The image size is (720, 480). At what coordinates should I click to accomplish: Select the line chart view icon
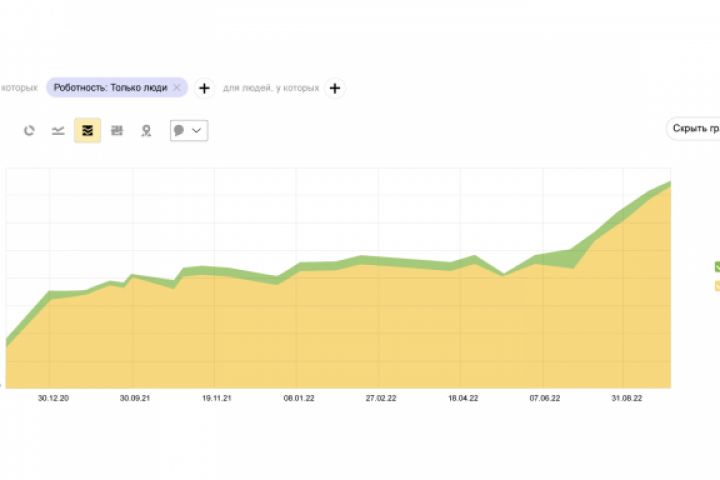click(x=58, y=131)
